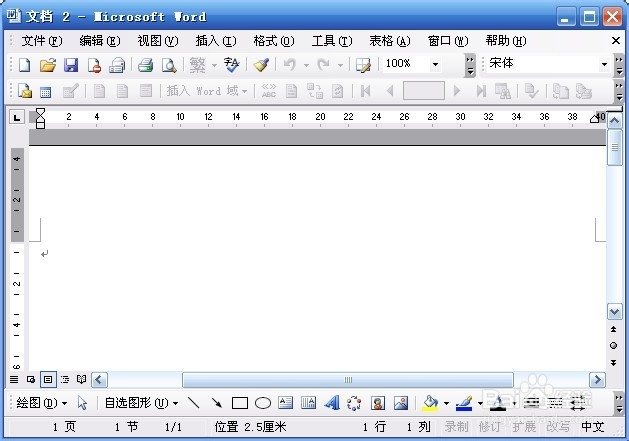The image size is (629, 441).
Task: Click vertical scrollbar down arrow
Action: point(615,311)
